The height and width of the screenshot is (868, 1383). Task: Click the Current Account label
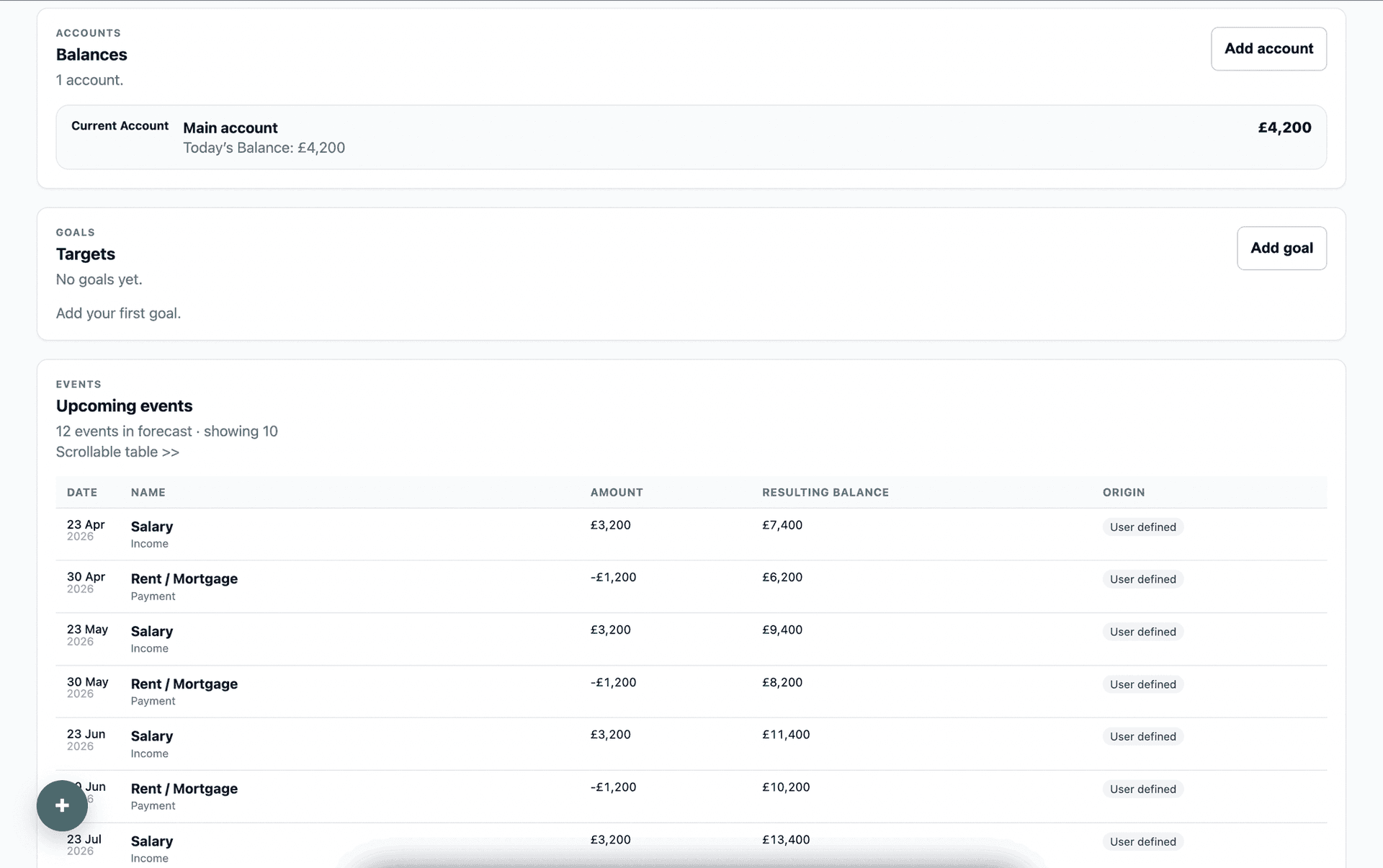click(120, 126)
